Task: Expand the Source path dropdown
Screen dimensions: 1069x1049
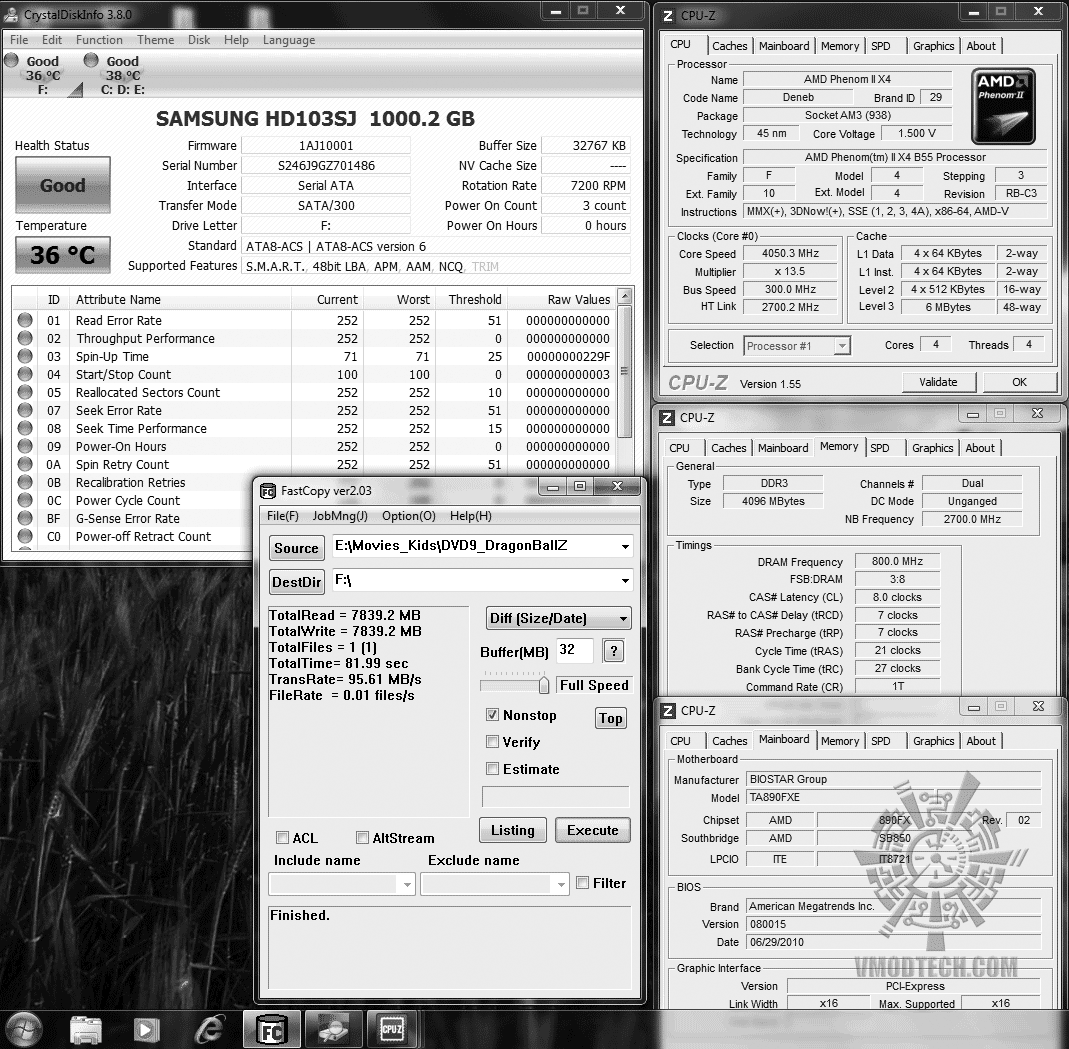Action: click(x=624, y=546)
